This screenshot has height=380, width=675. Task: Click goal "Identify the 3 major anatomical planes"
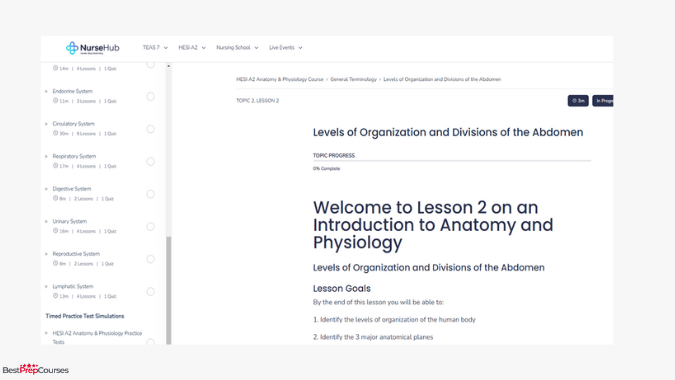click(x=373, y=337)
